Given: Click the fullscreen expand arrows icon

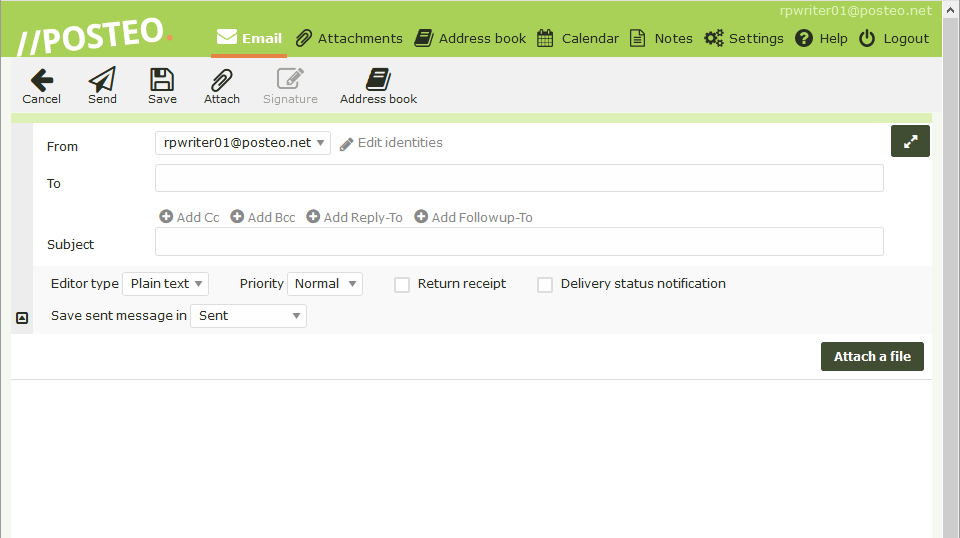Looking at the screenshot, I should (x=910, y=141).
